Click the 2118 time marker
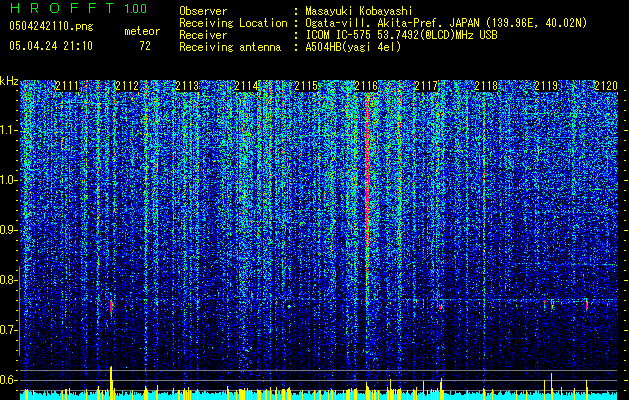 (486, 86)
